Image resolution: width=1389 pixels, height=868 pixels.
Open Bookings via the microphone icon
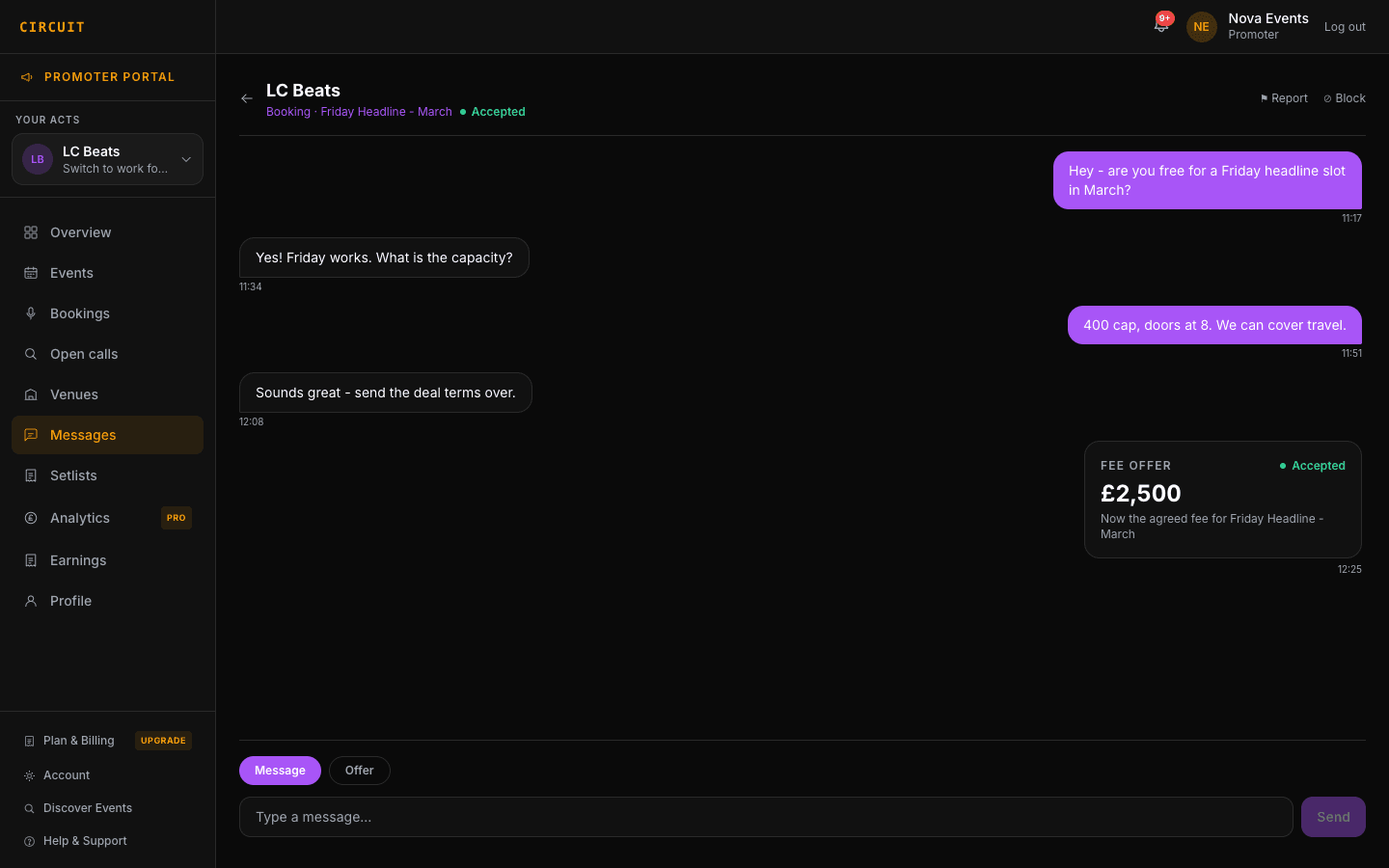(31, 313)
